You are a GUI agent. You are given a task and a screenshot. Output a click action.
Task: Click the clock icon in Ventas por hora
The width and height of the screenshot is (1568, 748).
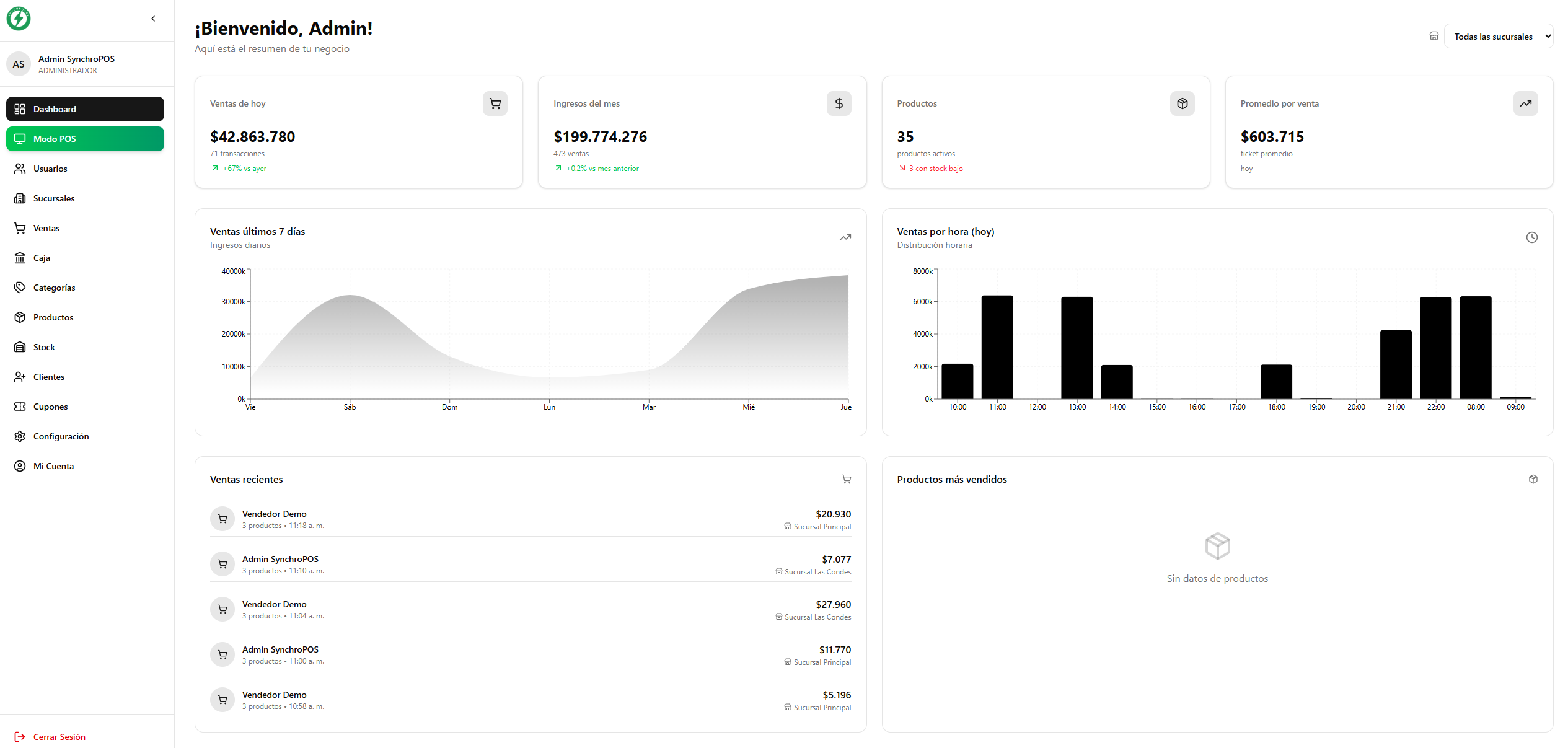pos(1531,237)
